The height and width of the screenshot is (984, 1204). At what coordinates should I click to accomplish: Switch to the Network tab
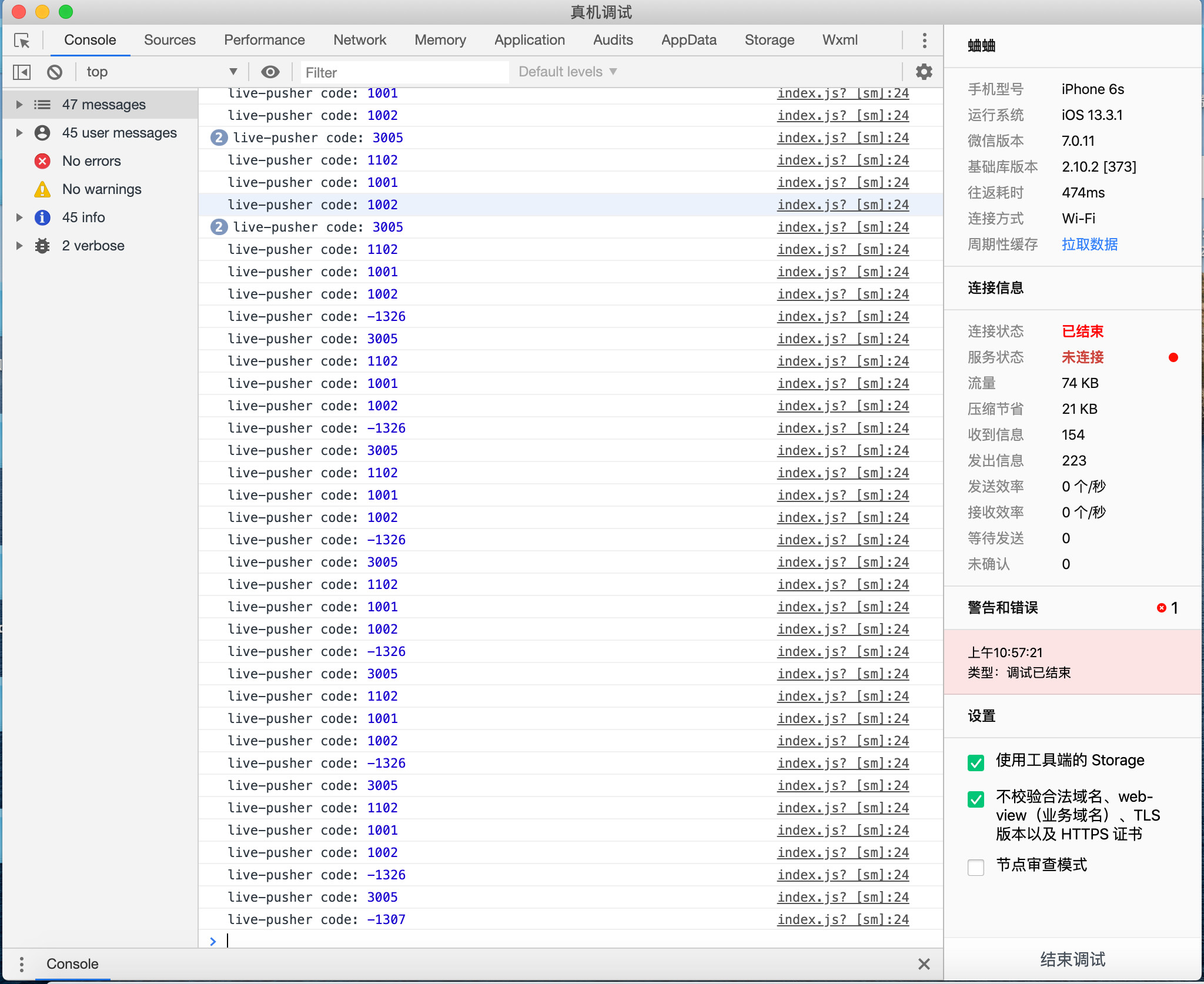(x=359, y=40)
